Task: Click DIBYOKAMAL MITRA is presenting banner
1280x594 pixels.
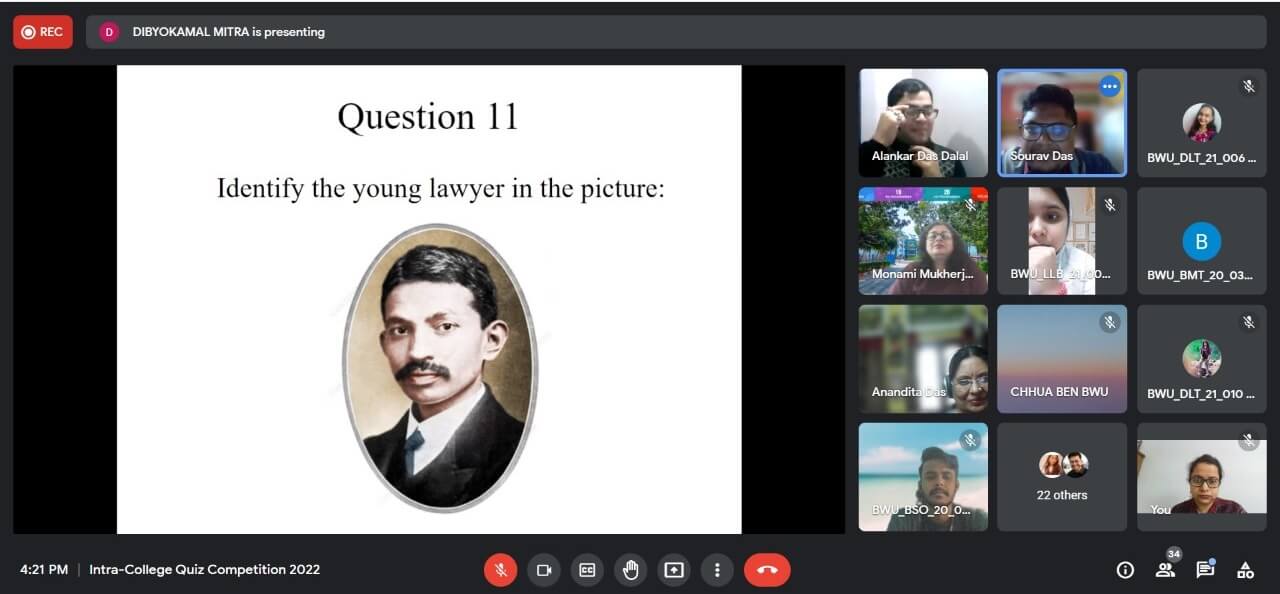Action: click(x=228, y=32)
